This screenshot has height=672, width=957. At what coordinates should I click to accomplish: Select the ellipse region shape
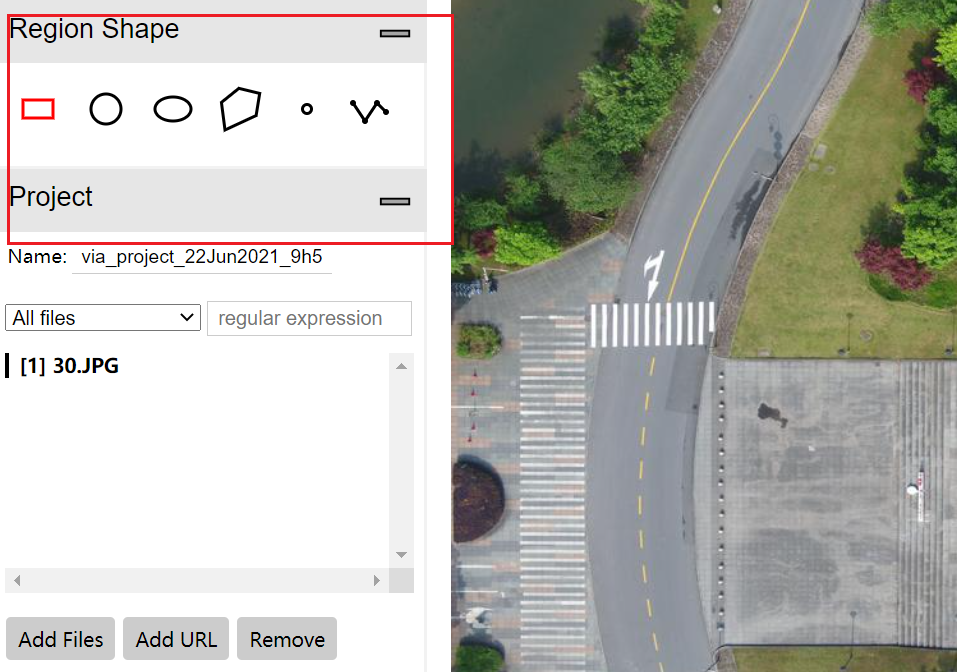click(173, 109)
